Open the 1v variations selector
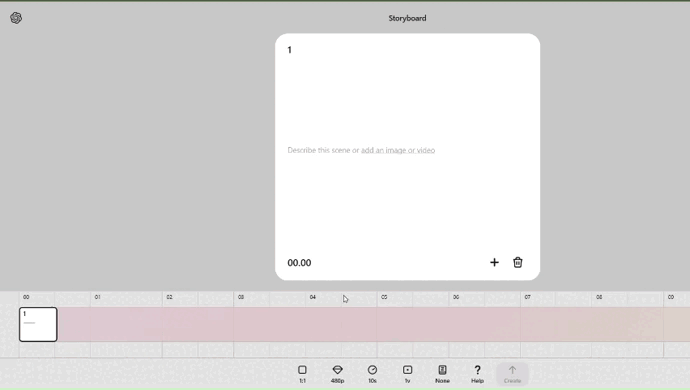This screenshot has width=690, height=390. point(407,374)
